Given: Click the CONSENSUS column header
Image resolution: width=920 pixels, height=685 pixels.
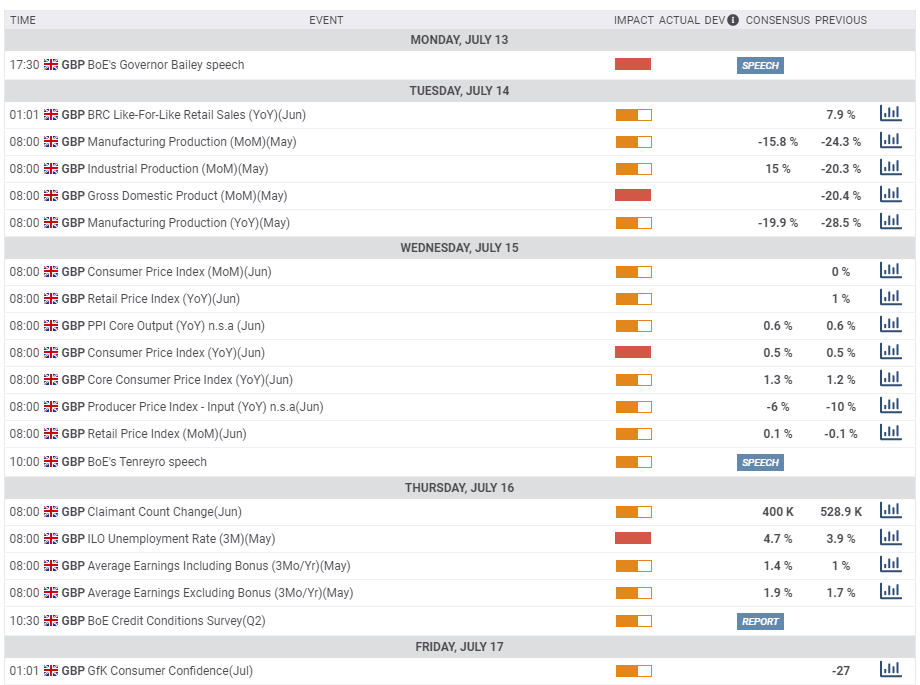Looking at the screenshot, I should coord(777,20).
